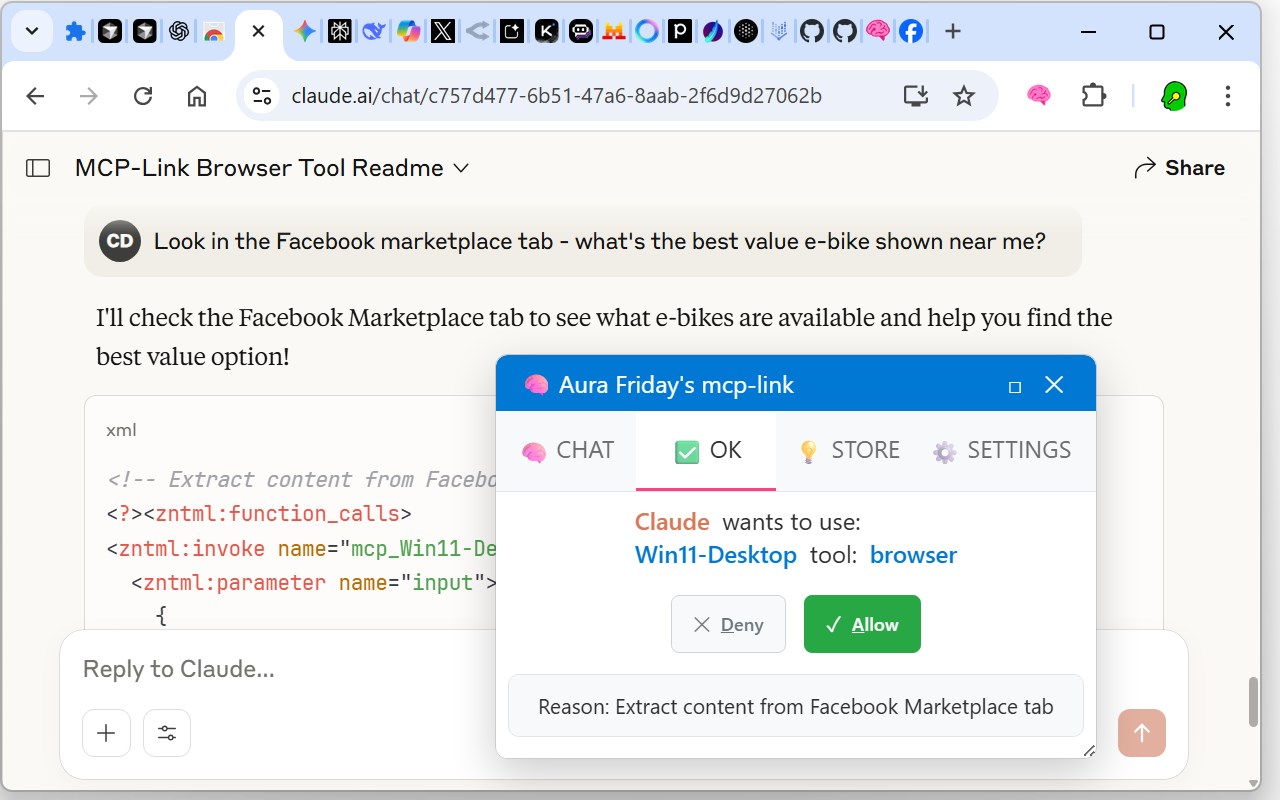
Task: Send the message with the arrow button
Action: (x=1142, y=733)
